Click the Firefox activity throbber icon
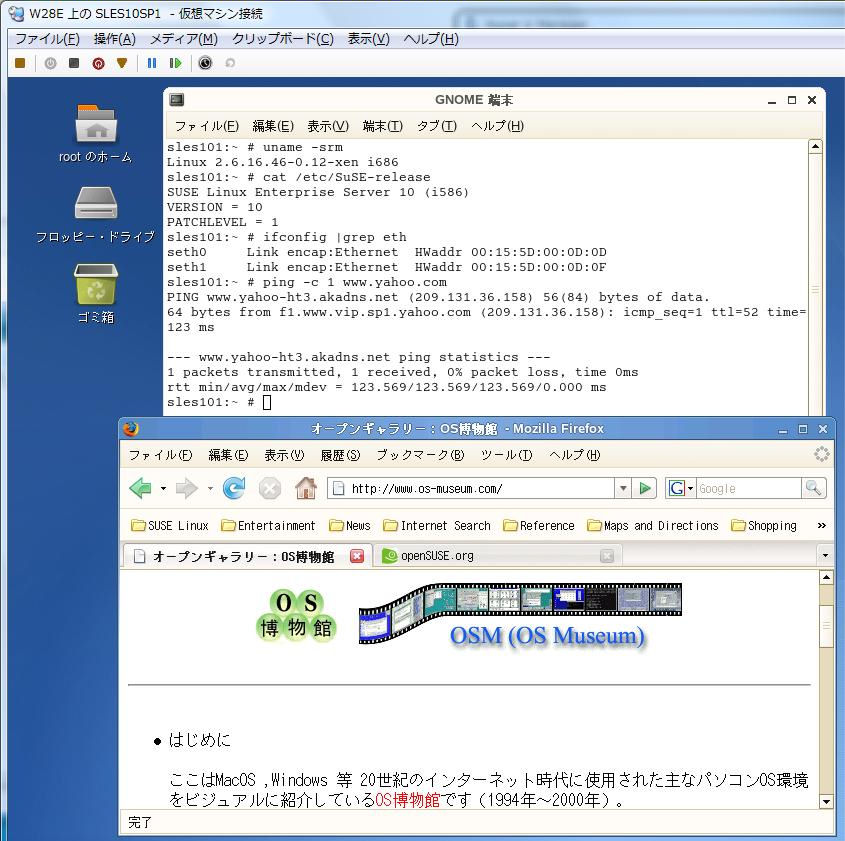 [x=821, y=454]
